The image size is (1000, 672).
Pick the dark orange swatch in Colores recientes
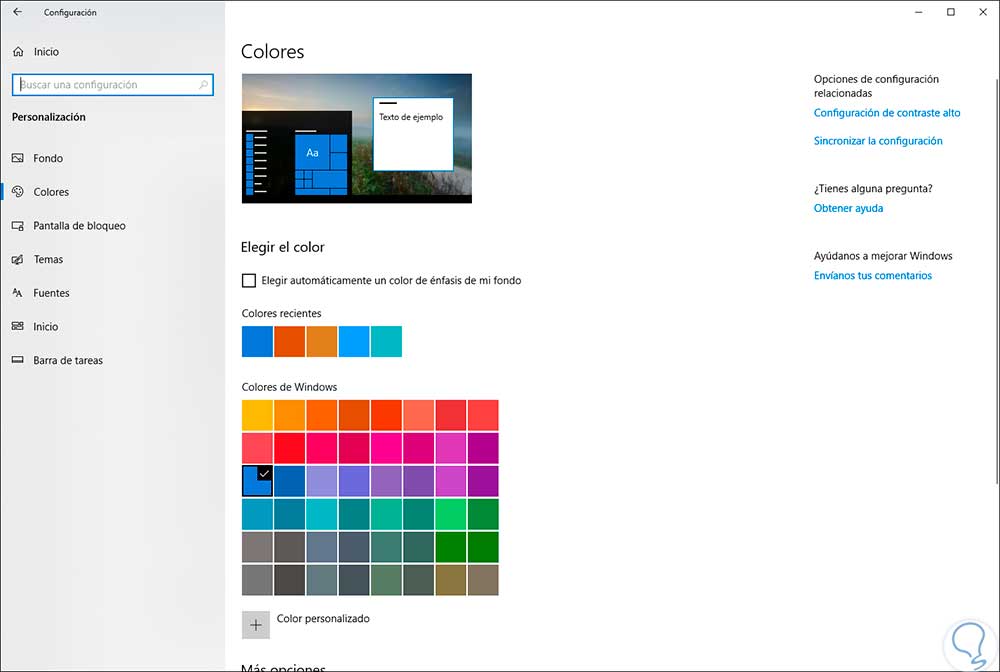pyautogui.click(x=290, y=341)
